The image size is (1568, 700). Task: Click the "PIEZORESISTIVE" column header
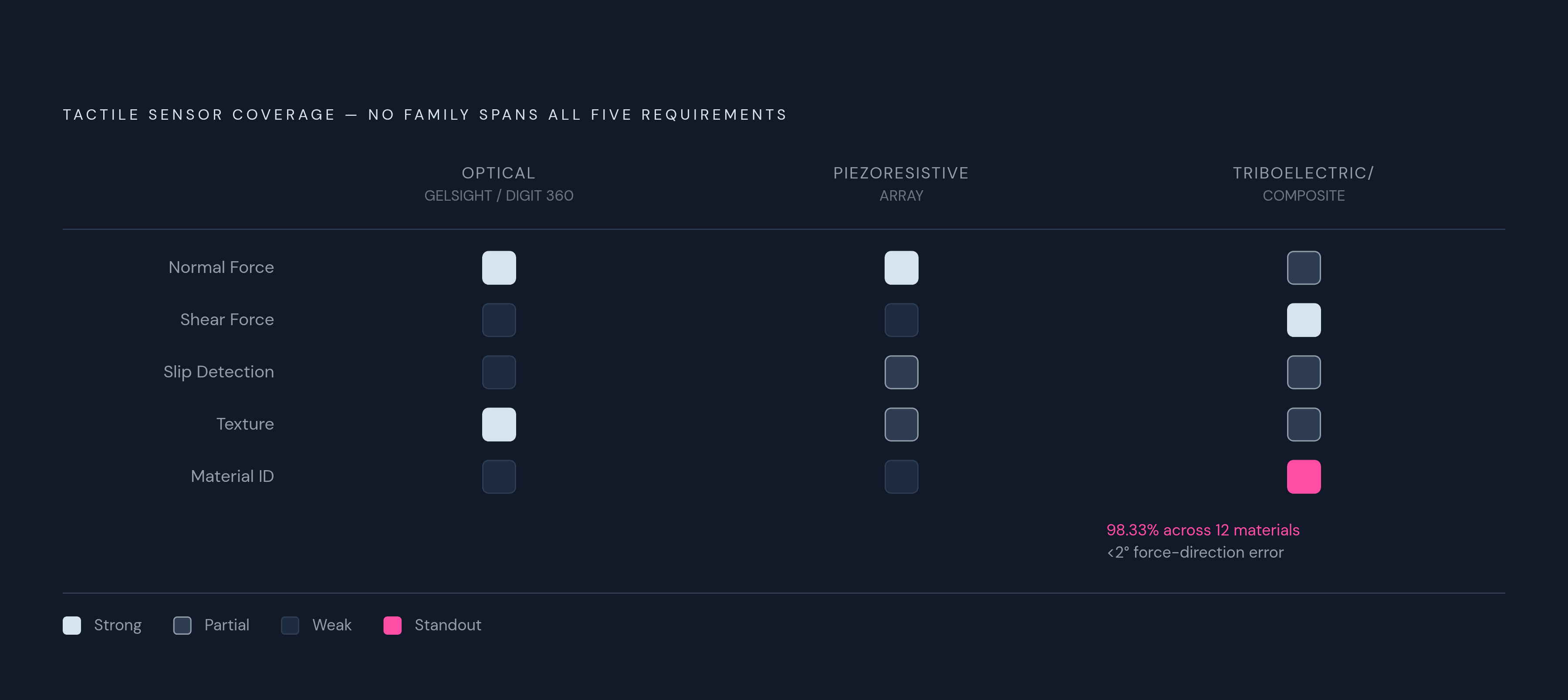[901, 173]
